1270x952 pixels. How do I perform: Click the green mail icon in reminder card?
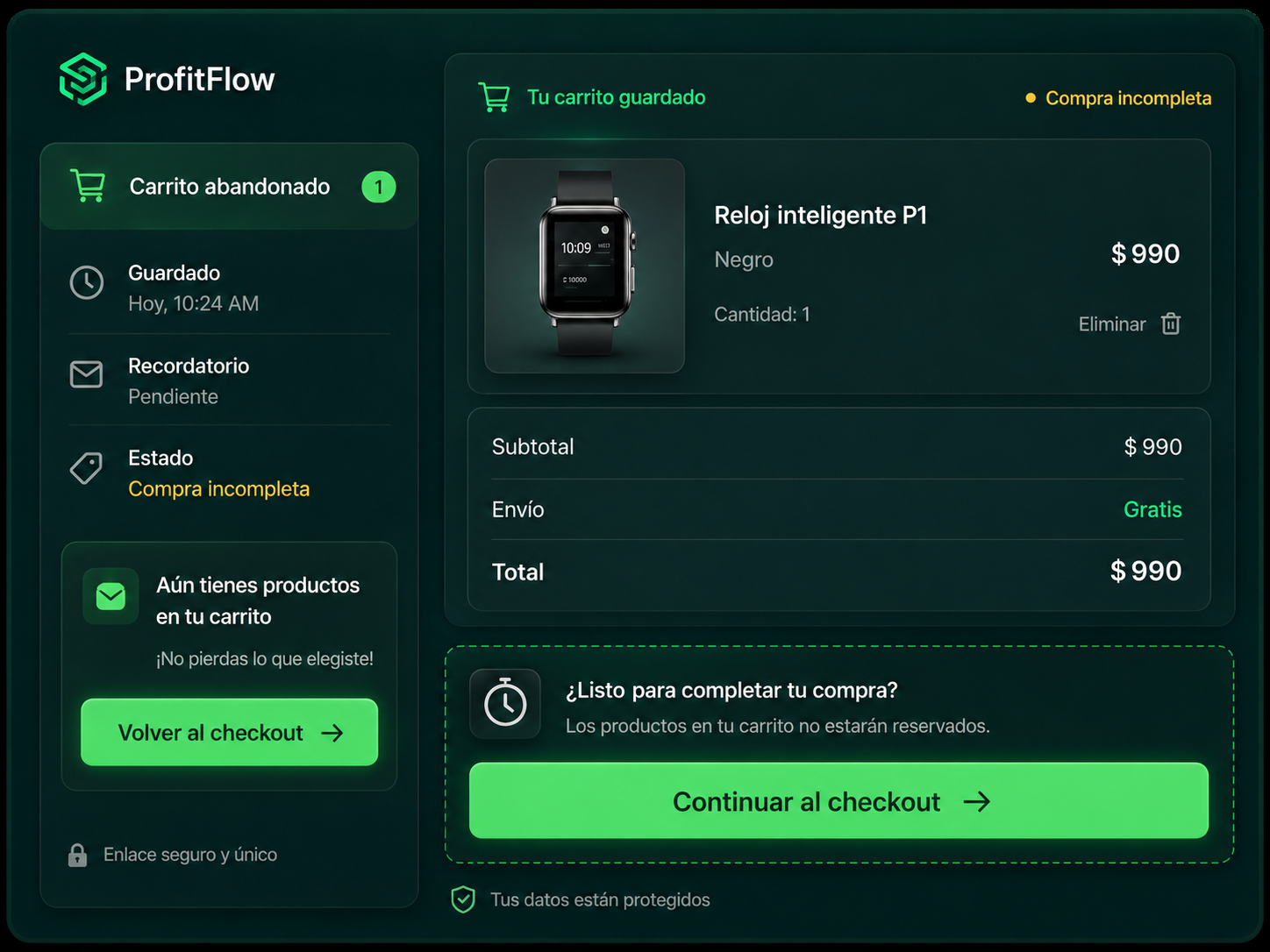coord(111,596)
